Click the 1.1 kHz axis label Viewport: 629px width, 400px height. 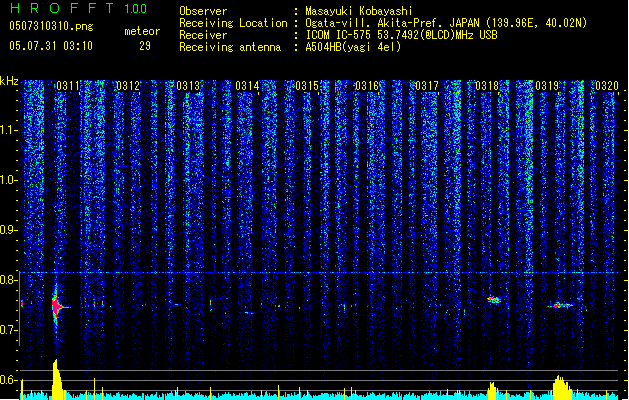(x=8, y=130)
